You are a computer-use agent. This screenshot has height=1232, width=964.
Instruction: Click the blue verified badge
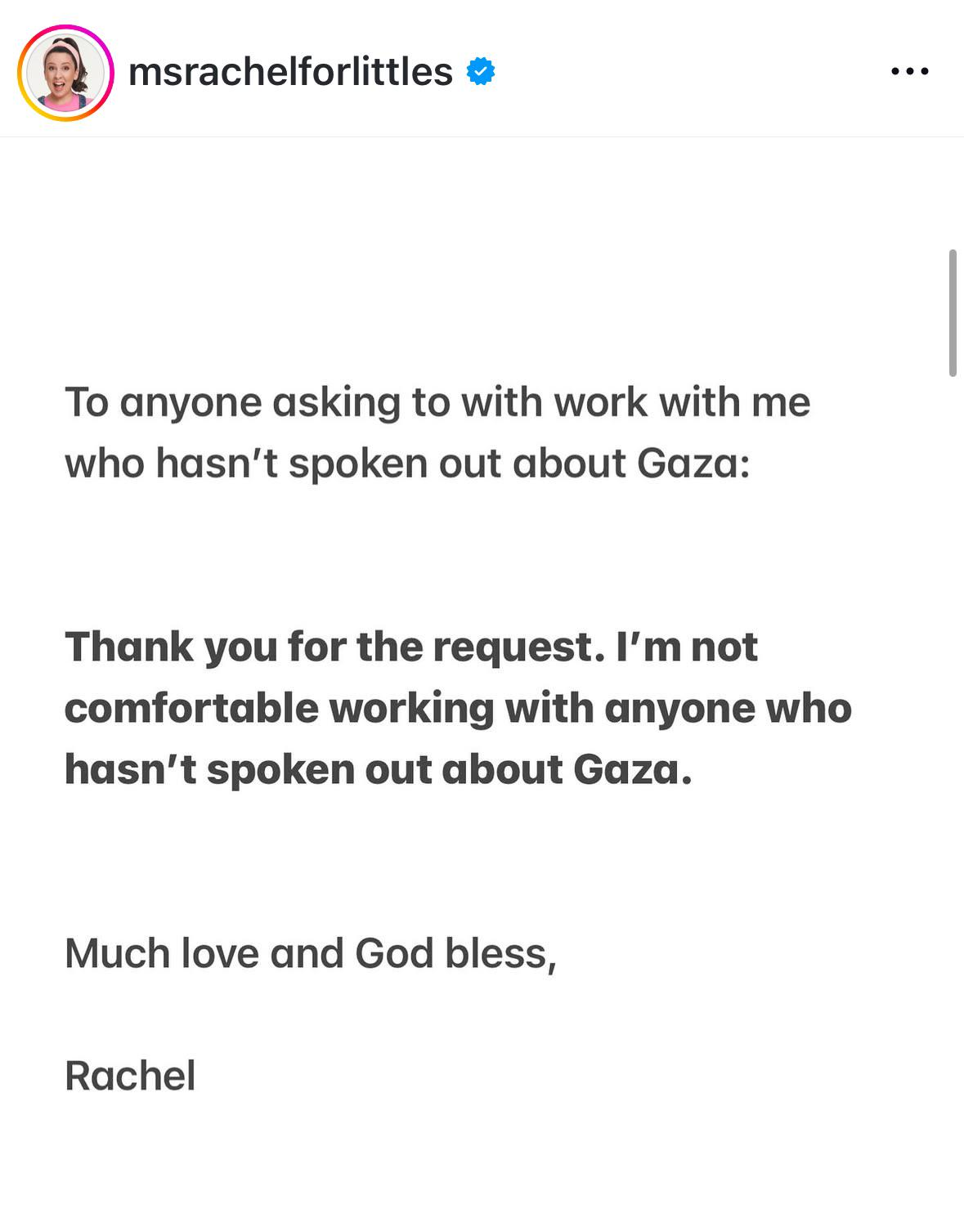(x=481, y=72)
